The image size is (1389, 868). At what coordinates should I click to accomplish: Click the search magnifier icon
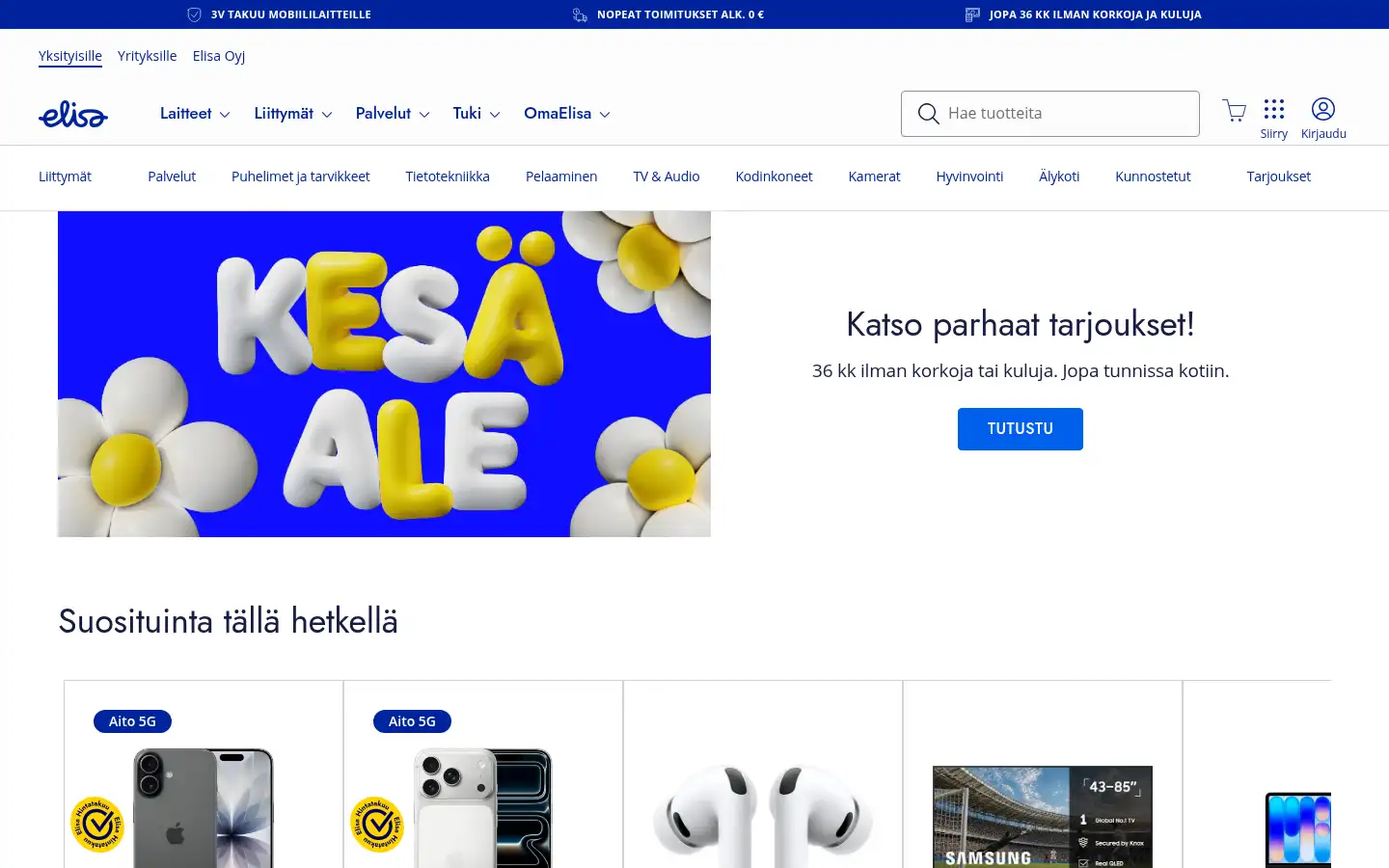pos(928,114)
